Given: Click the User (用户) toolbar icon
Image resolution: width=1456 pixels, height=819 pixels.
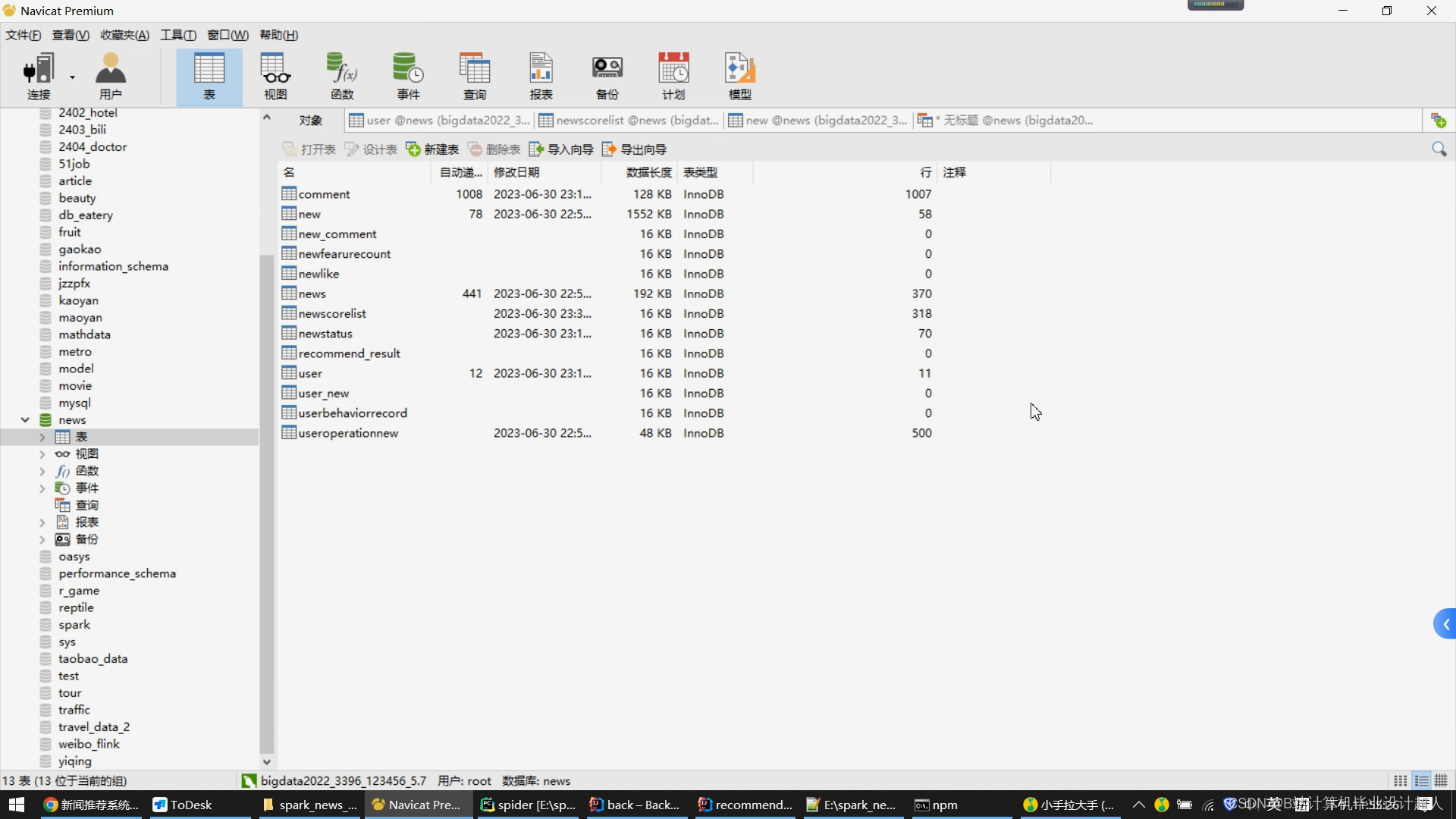Looking at the screenshot, I should [111, 76].
